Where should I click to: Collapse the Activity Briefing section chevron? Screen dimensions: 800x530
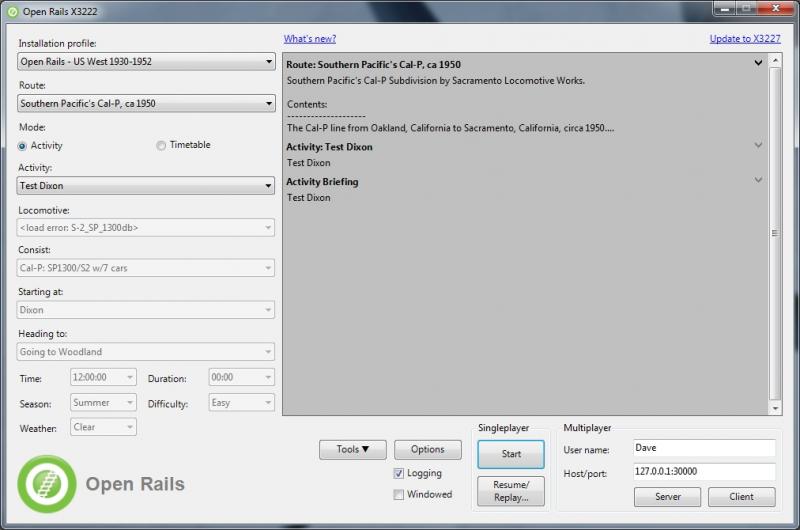pyautogui.click(x=758, y=180)
